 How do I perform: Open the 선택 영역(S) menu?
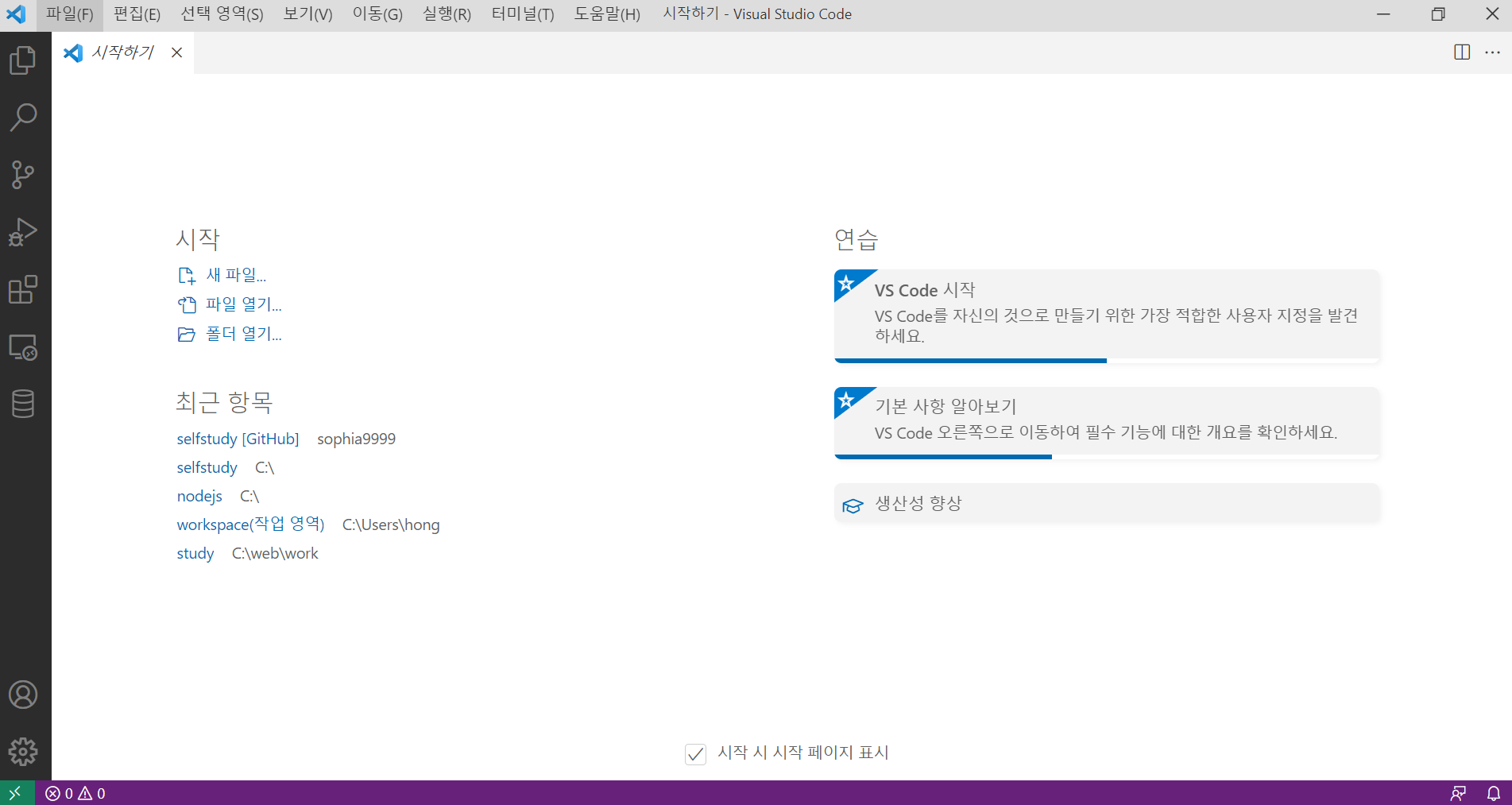pyautogui.click(x=222, y=14)
